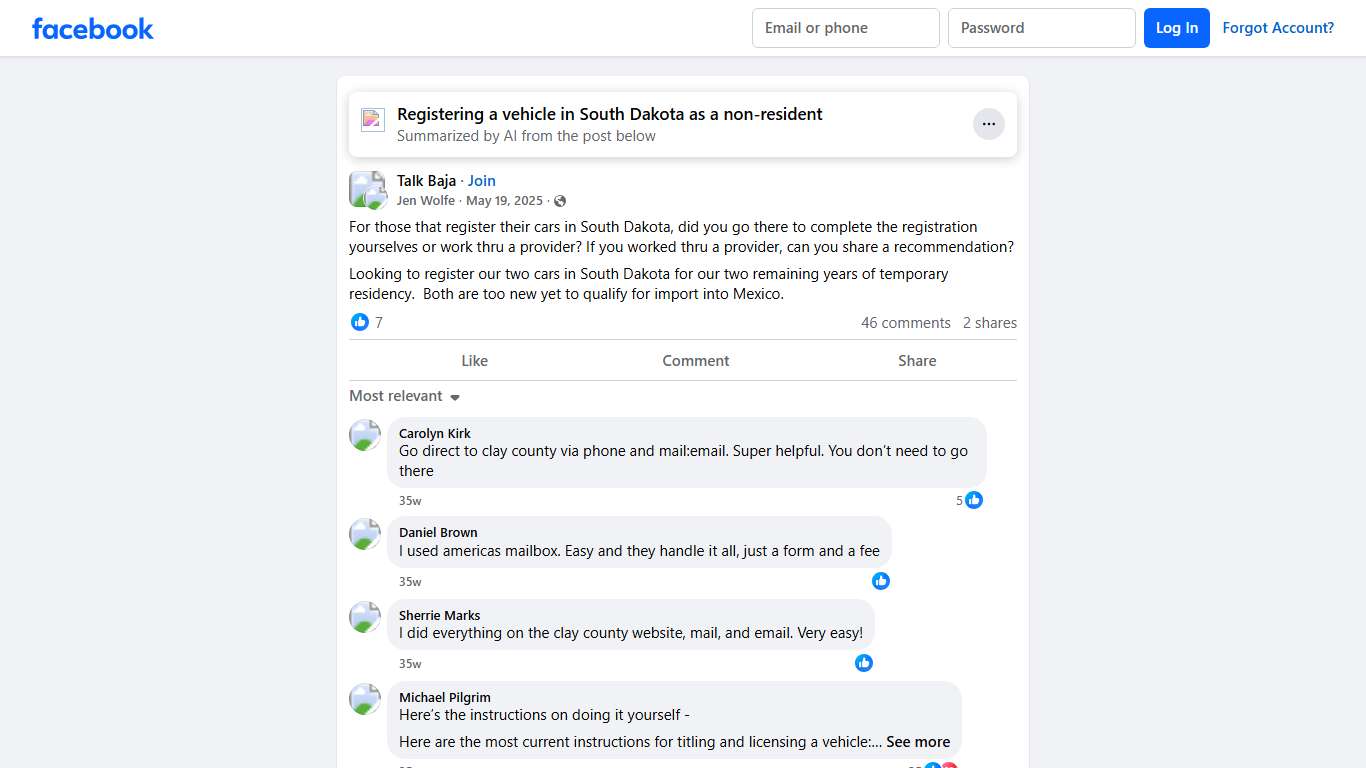The image size is (1366, 768).
Task: Open the Forgot Account link
Action: [x=1278, y=28]
